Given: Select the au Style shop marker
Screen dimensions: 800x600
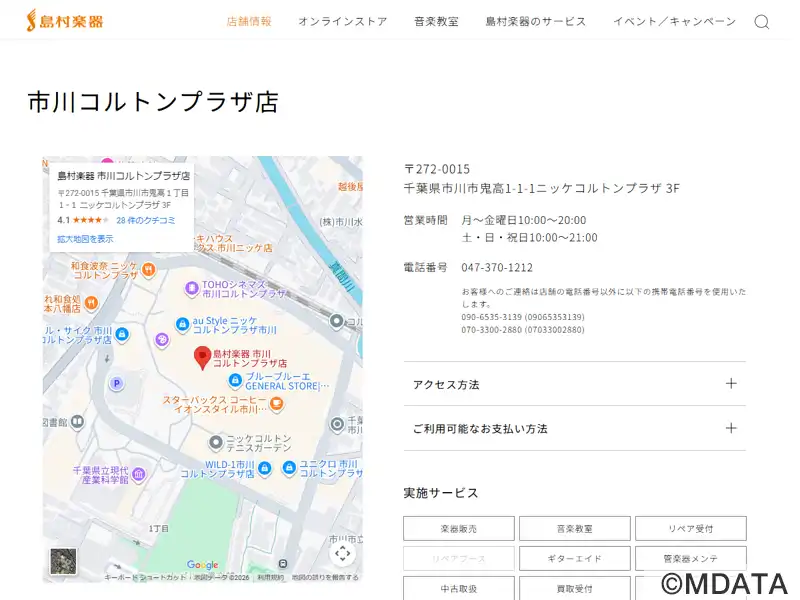Looking at the screenshot, I should coord(182,324).
